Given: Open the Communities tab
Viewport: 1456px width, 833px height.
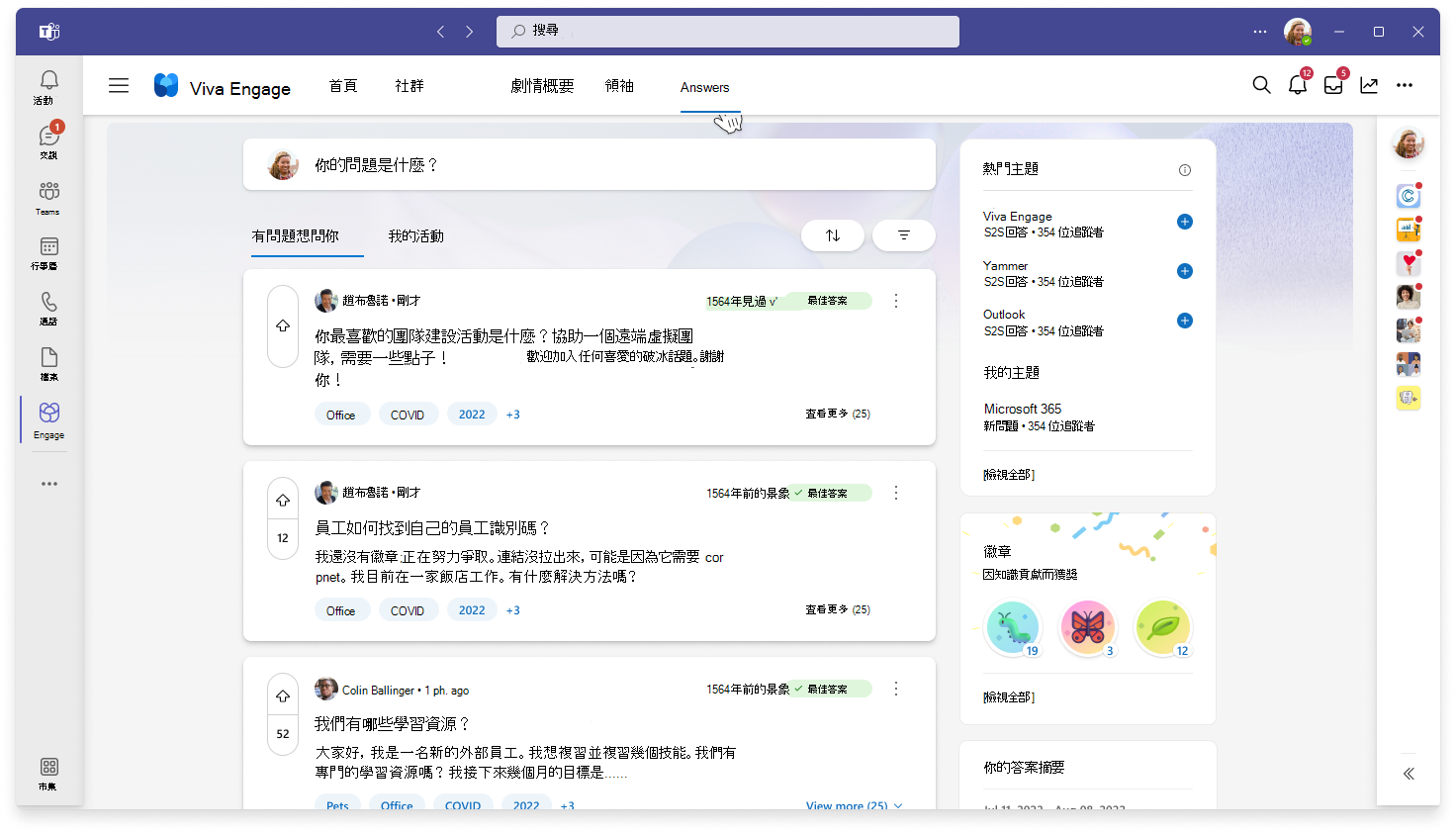Looking at the screenshot, I should tap(409, 86).
